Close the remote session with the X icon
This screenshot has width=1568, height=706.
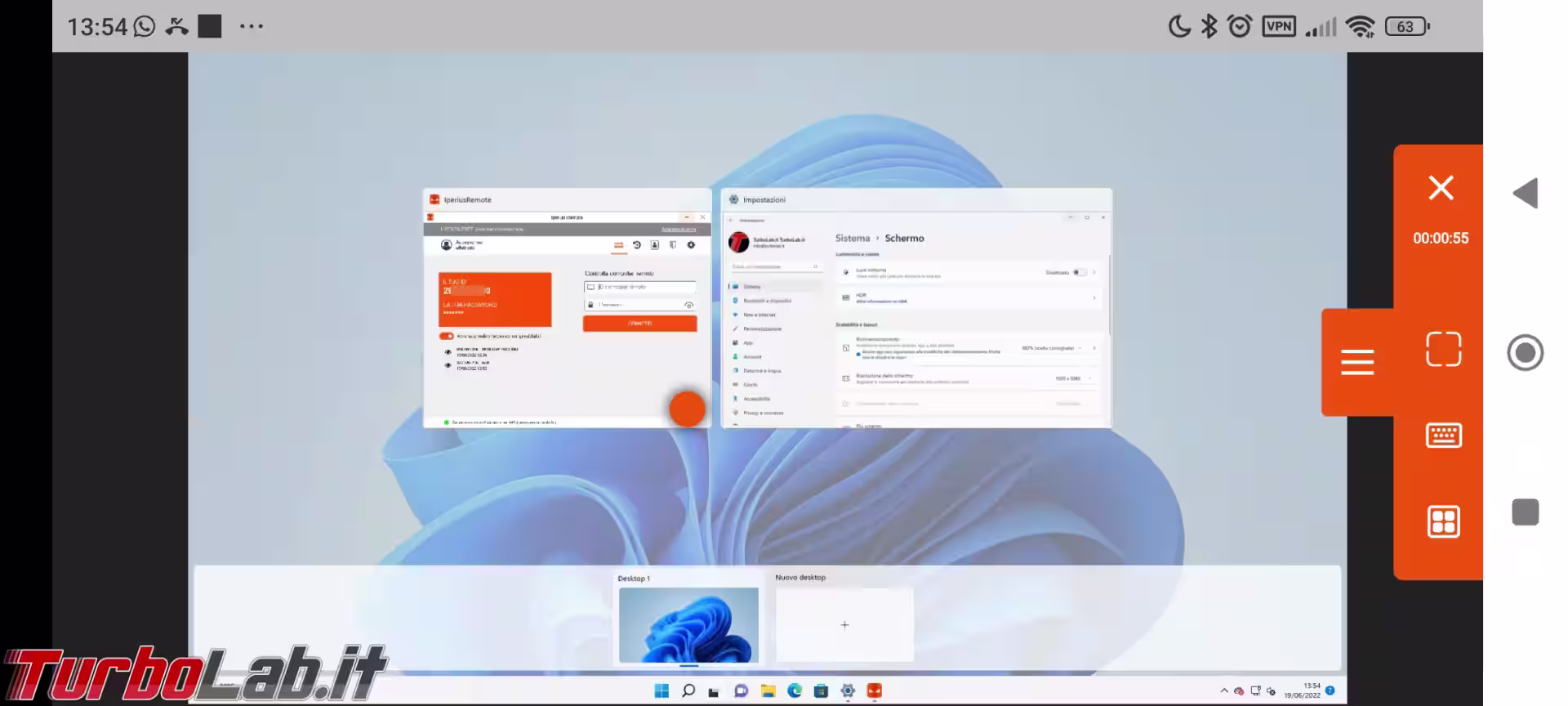(1441, 188)
